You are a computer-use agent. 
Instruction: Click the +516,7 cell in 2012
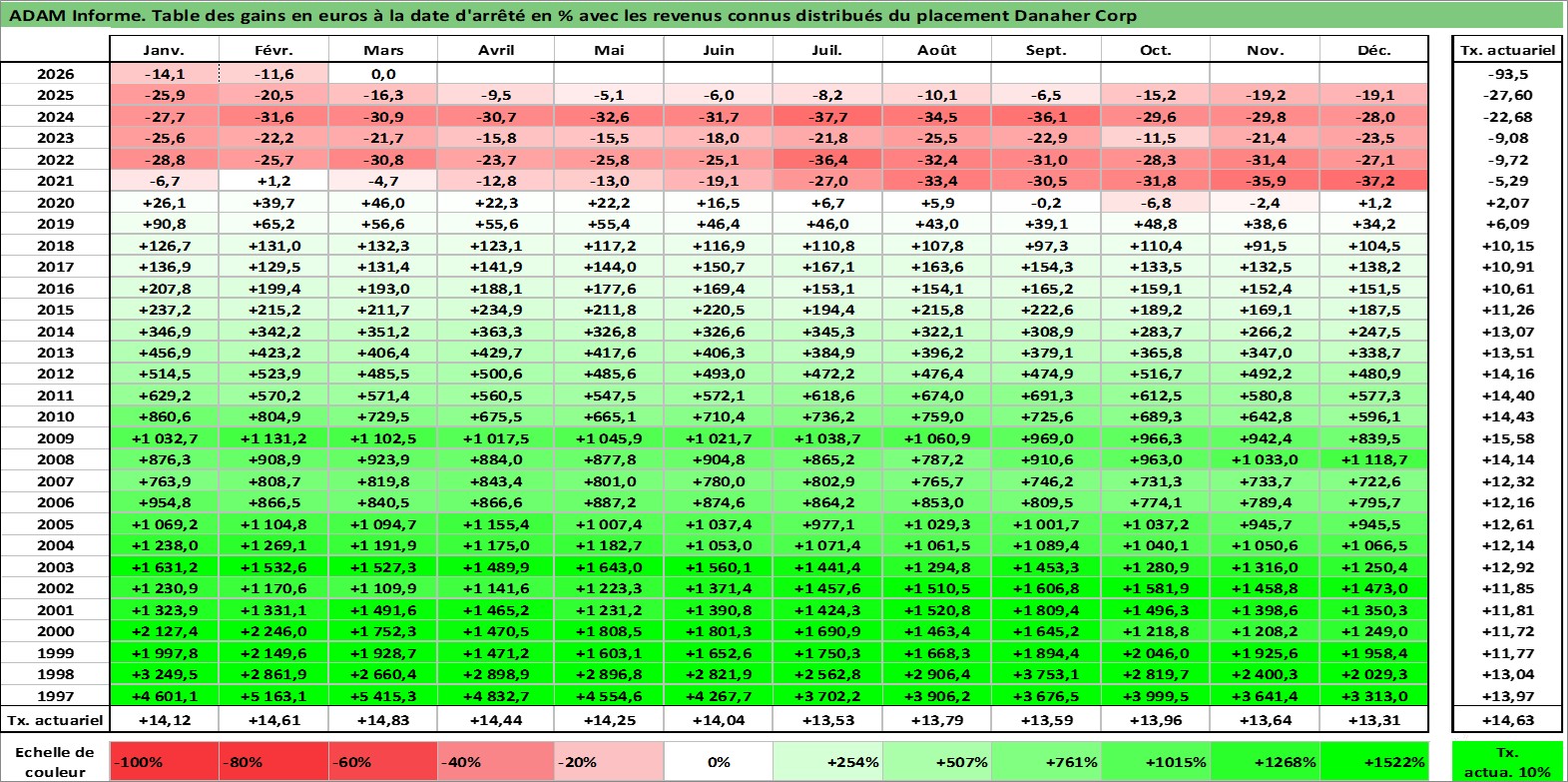pyautogui.click(x=1156, y=374)
